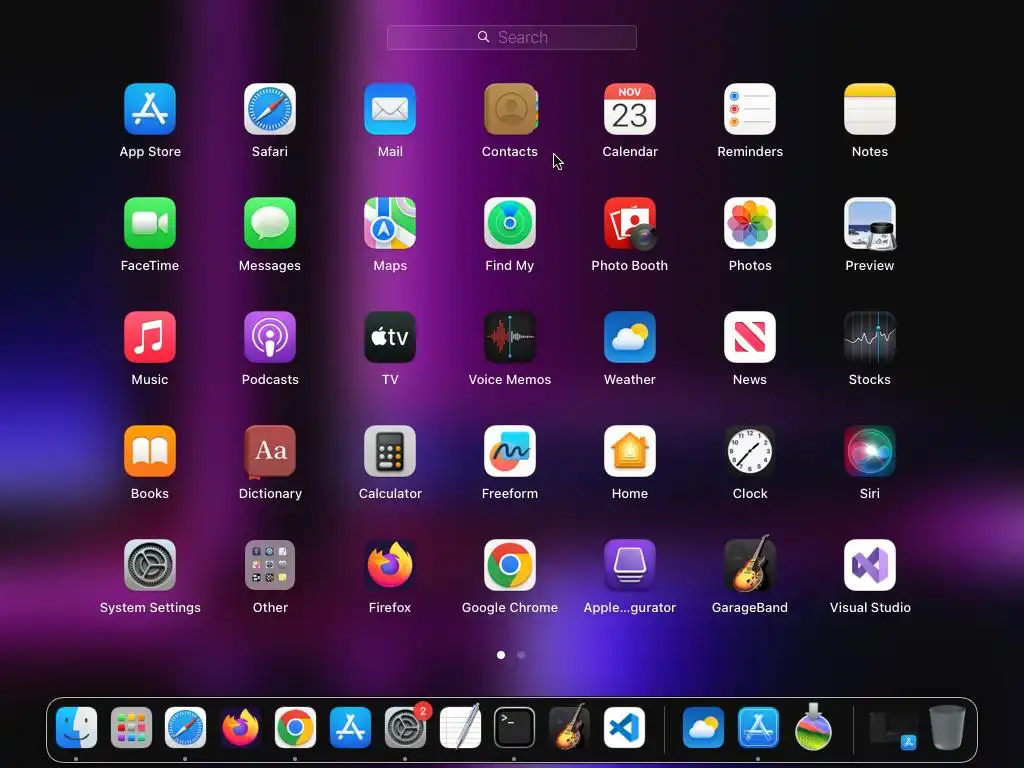The height and width of the screenshot is (768, 1024).
Task: Open Visual Studio Code in the Dock
Action: pyautogui.click(x=624, y=728)
